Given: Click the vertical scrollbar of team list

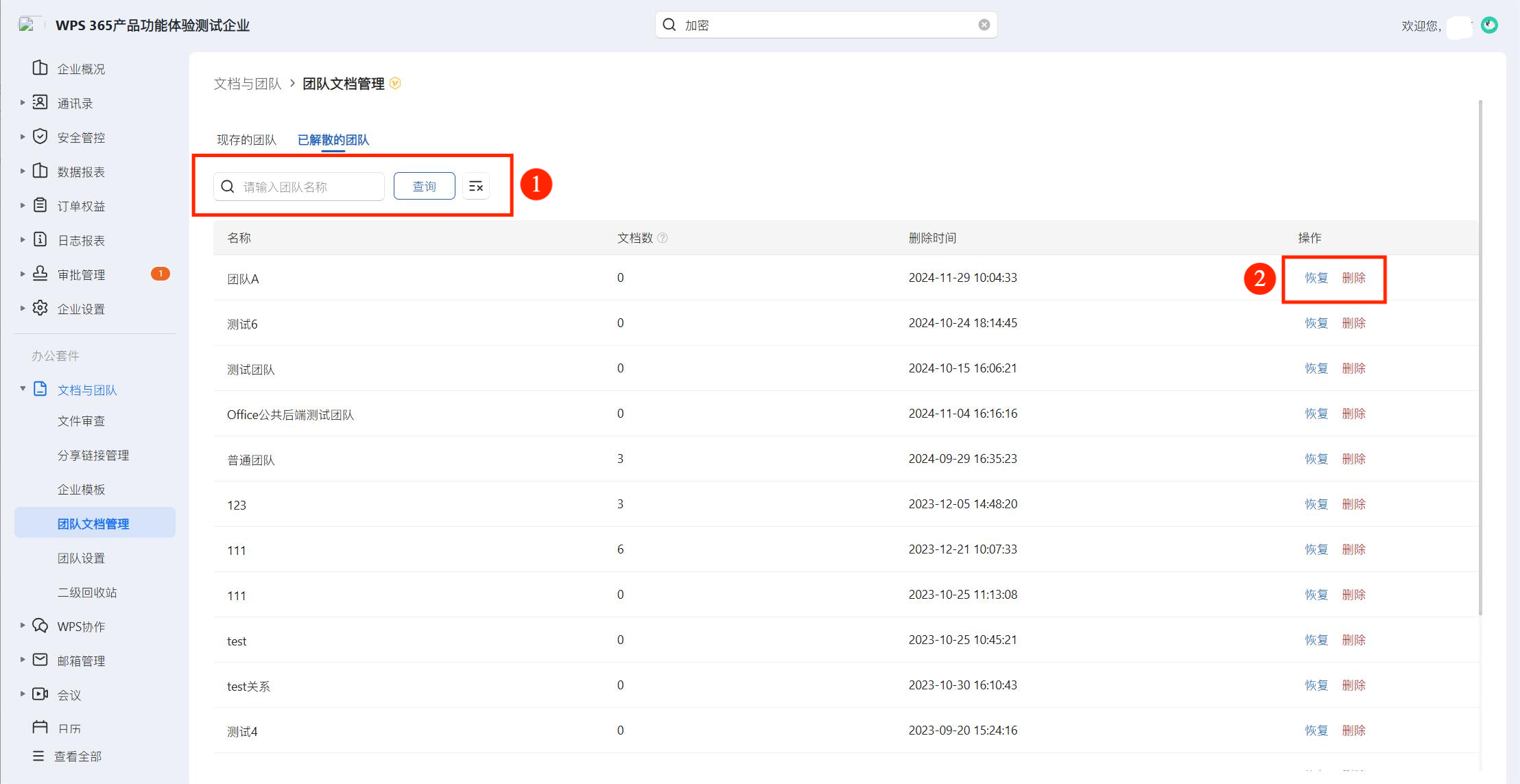Looking at the screenshot, I should tap(1480, 357).
